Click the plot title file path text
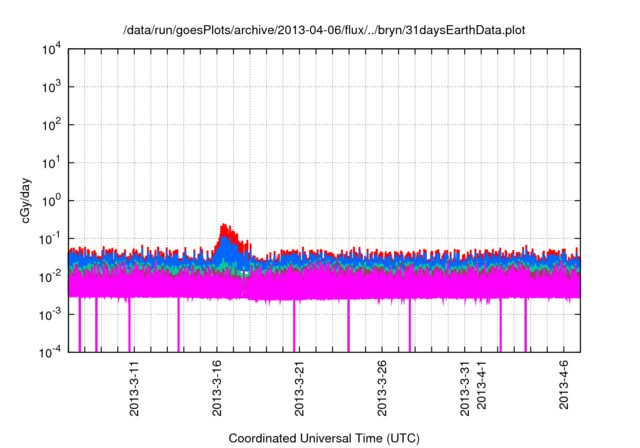The height and width of the screenshot is (448, 640). (x=324, y=30)
